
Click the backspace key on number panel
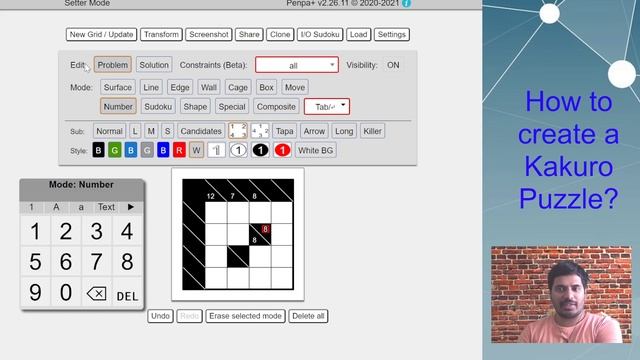(97, 293)
